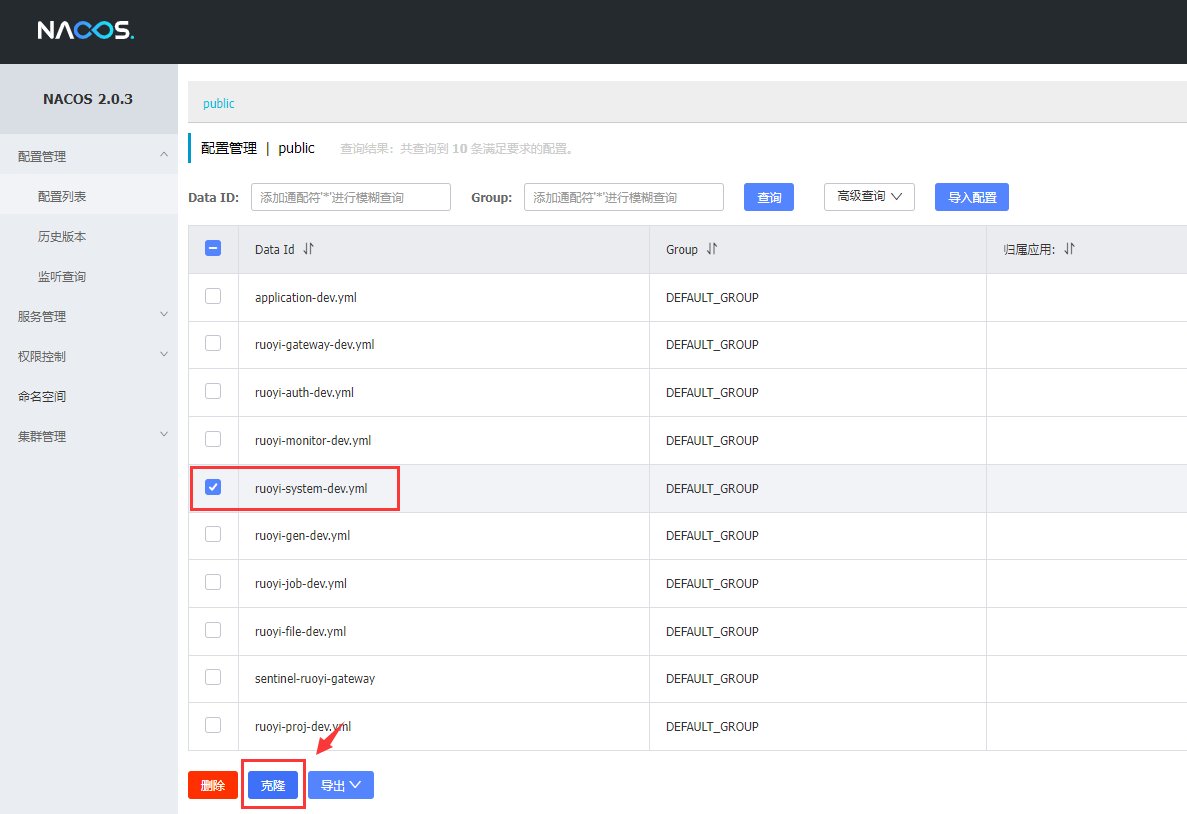The width and height of the screenshot is (1187, 814).
Task: Check the ruoyi-gateway-dev.yml row checkbox
Action: pos(213,344)
